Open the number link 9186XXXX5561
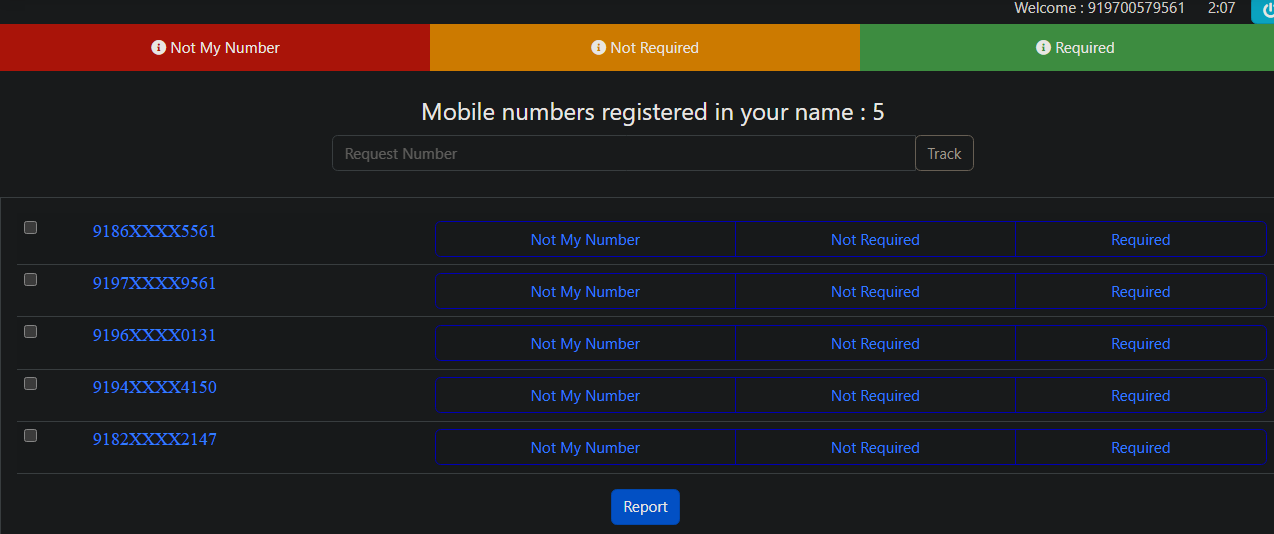The width and height of the screenshot is (1274, 534). click(x=154, y=232)
